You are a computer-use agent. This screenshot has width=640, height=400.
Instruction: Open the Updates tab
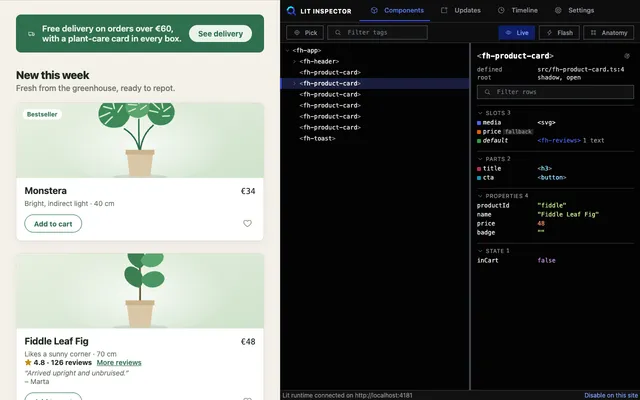tap(461, 11)
